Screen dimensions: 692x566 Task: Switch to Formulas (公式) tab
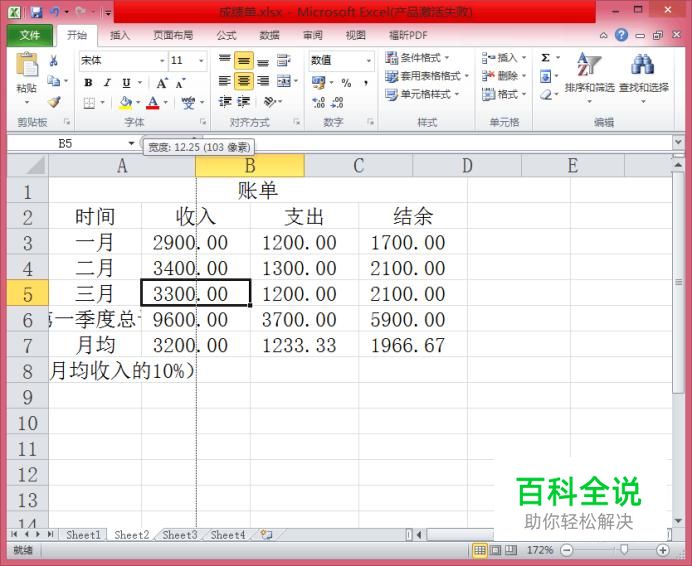pos(226,35)
